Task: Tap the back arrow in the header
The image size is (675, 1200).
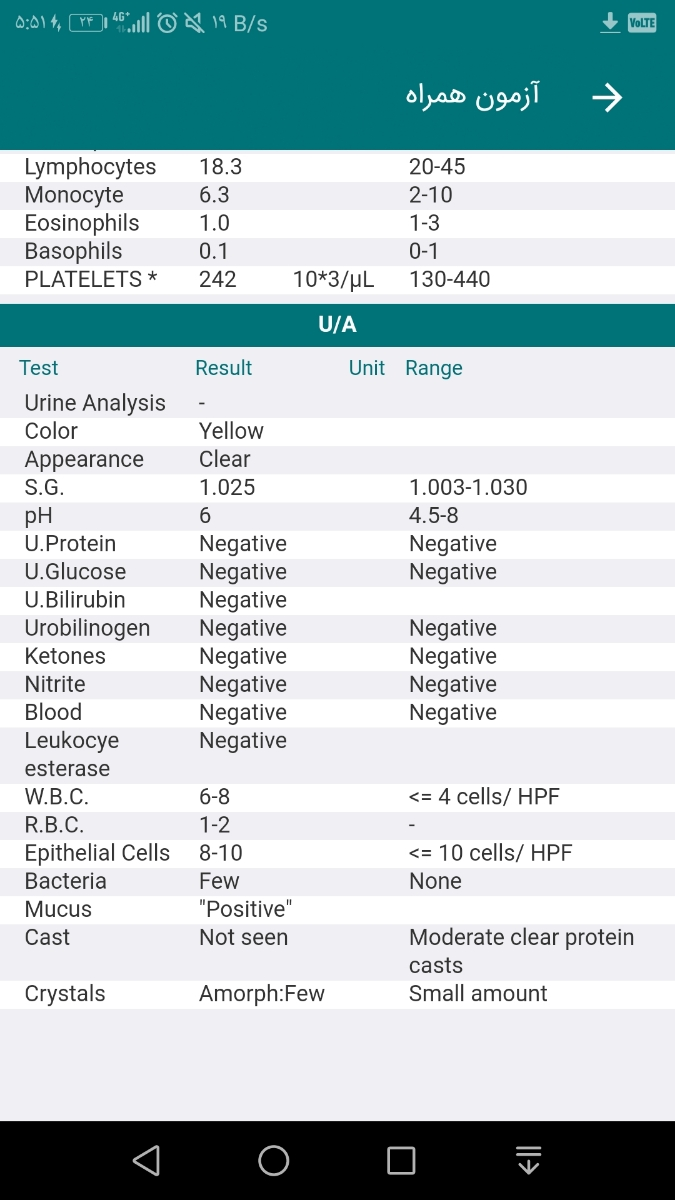Action: pyautogui.click(x=607, y=97)
